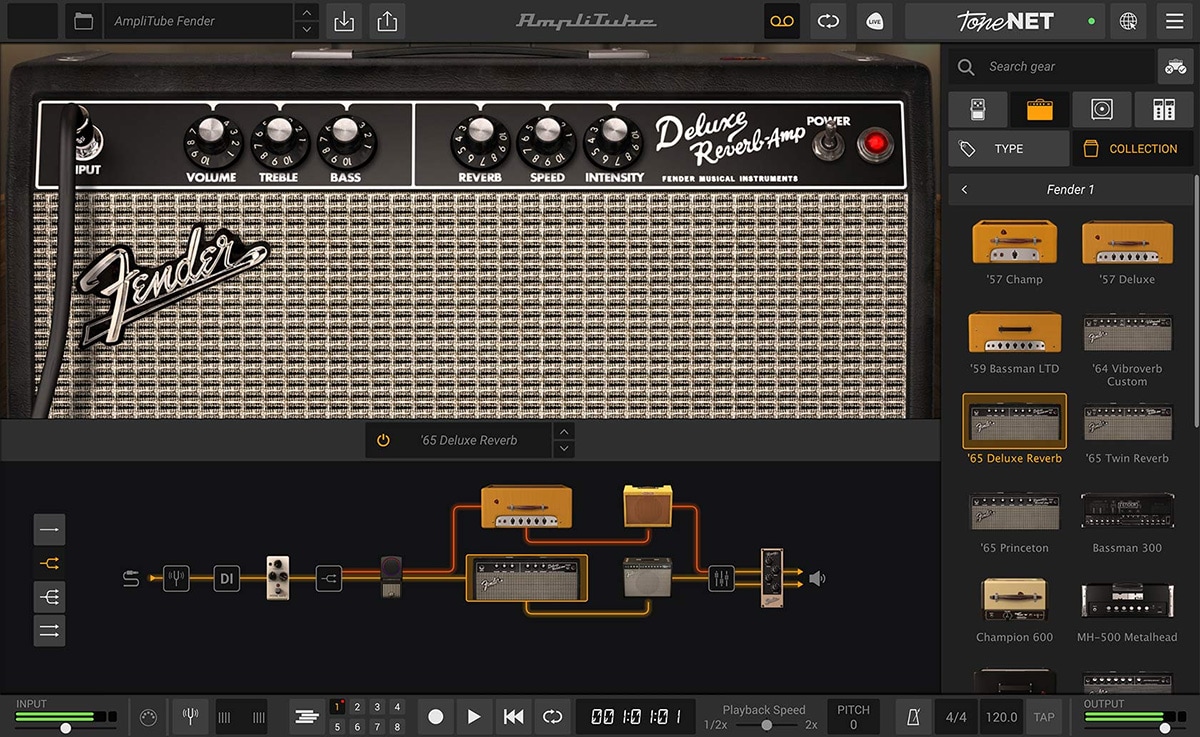The image size is (1200, 737).
Task: Filter gear by COLLECTION
Action: pos(1131,148)
